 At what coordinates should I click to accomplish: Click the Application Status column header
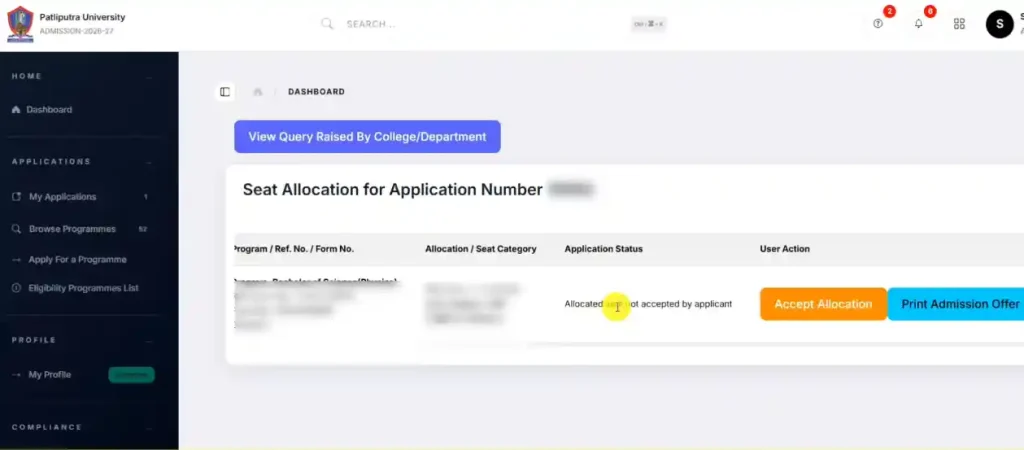[603, 249]
